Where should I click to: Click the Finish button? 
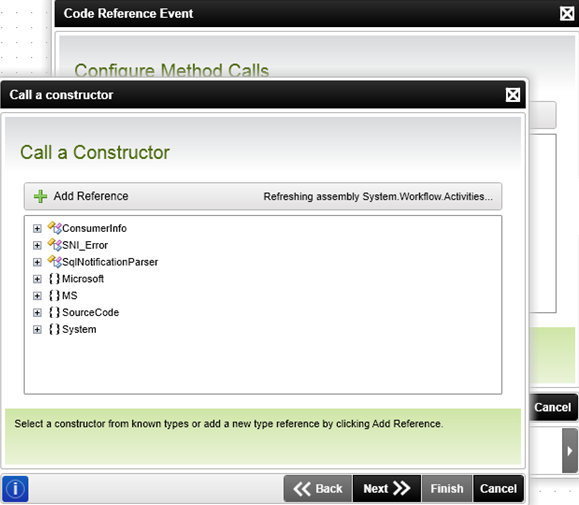tap(447, 489)
